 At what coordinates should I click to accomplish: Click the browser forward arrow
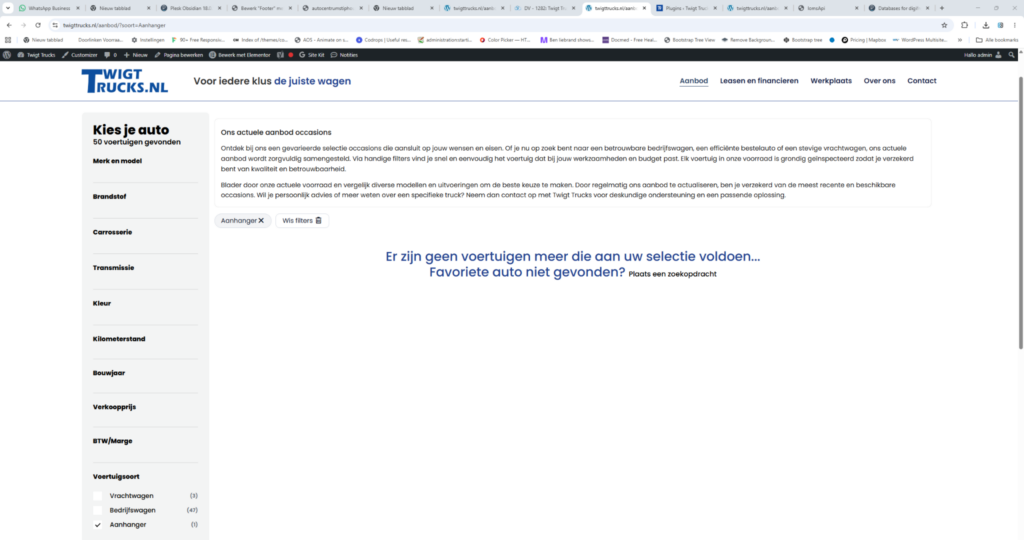pyautogui.click(x=24, y=25)
